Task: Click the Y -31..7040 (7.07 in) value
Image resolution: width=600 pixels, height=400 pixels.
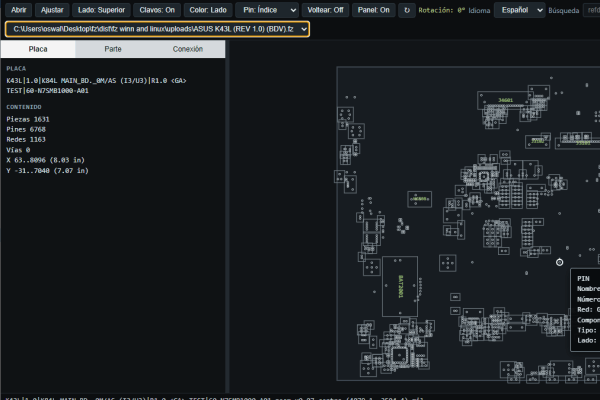Action: click(47, 170)
